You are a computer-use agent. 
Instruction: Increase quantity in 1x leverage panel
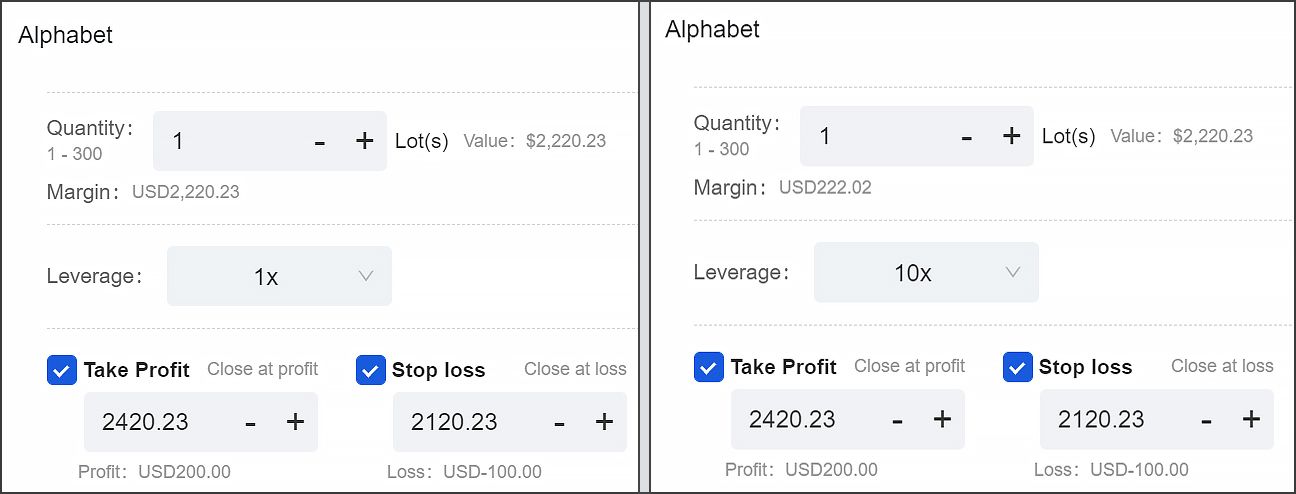364,141
